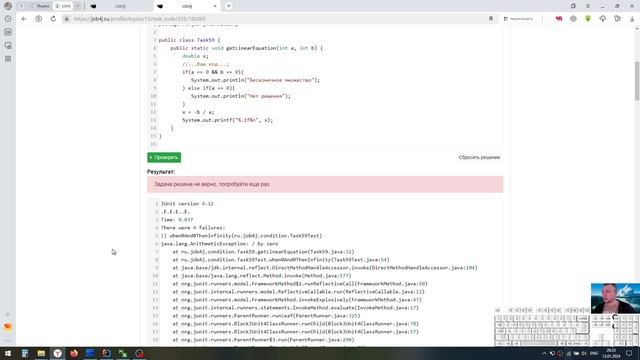Click the System.out.printf line in the editor
The image size is (640, 360).
pyautogui.click(x=227, y=120)
